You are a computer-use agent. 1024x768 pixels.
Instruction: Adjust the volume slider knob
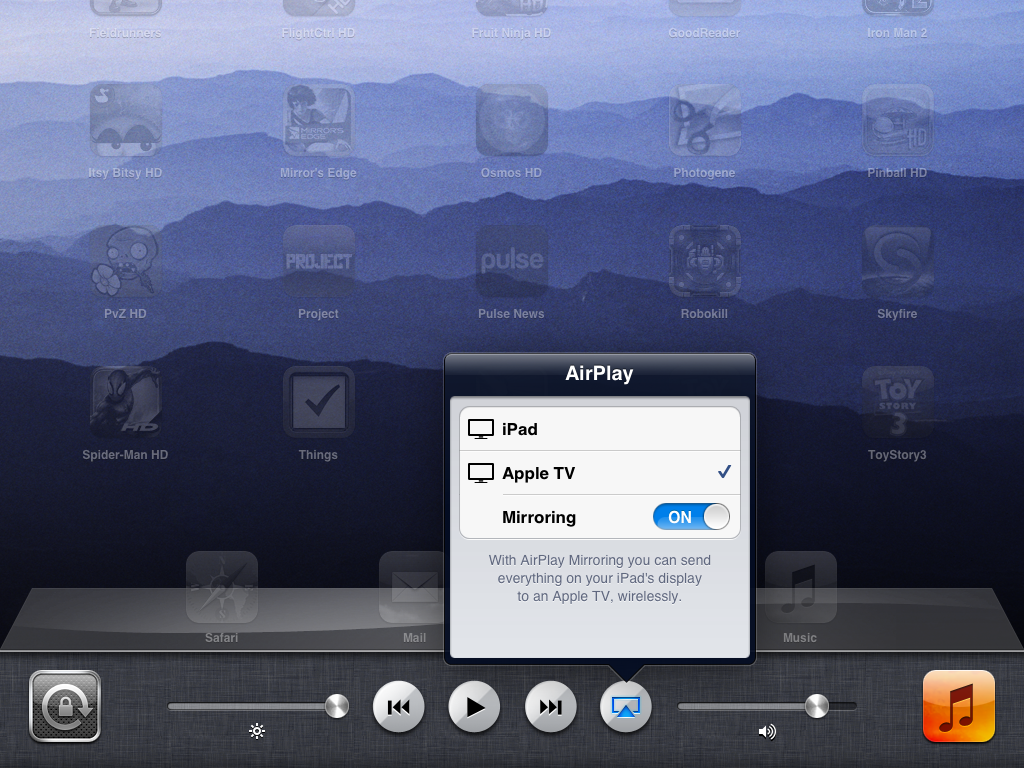816,706
